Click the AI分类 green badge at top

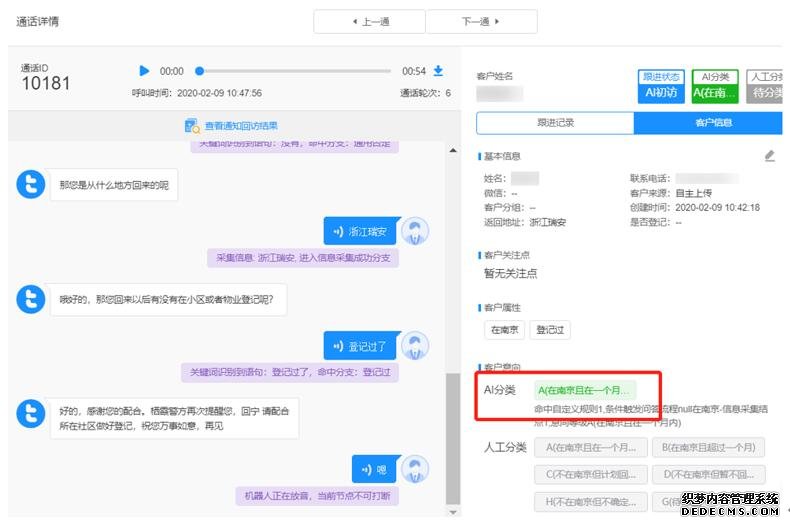(x=715, y=87)
